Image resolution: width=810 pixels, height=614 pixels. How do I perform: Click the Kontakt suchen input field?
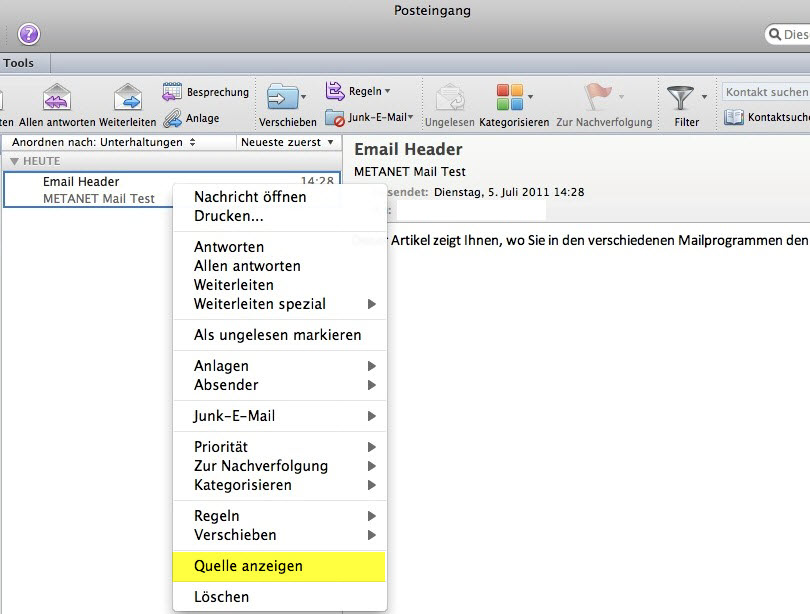[x=766, y=92]
